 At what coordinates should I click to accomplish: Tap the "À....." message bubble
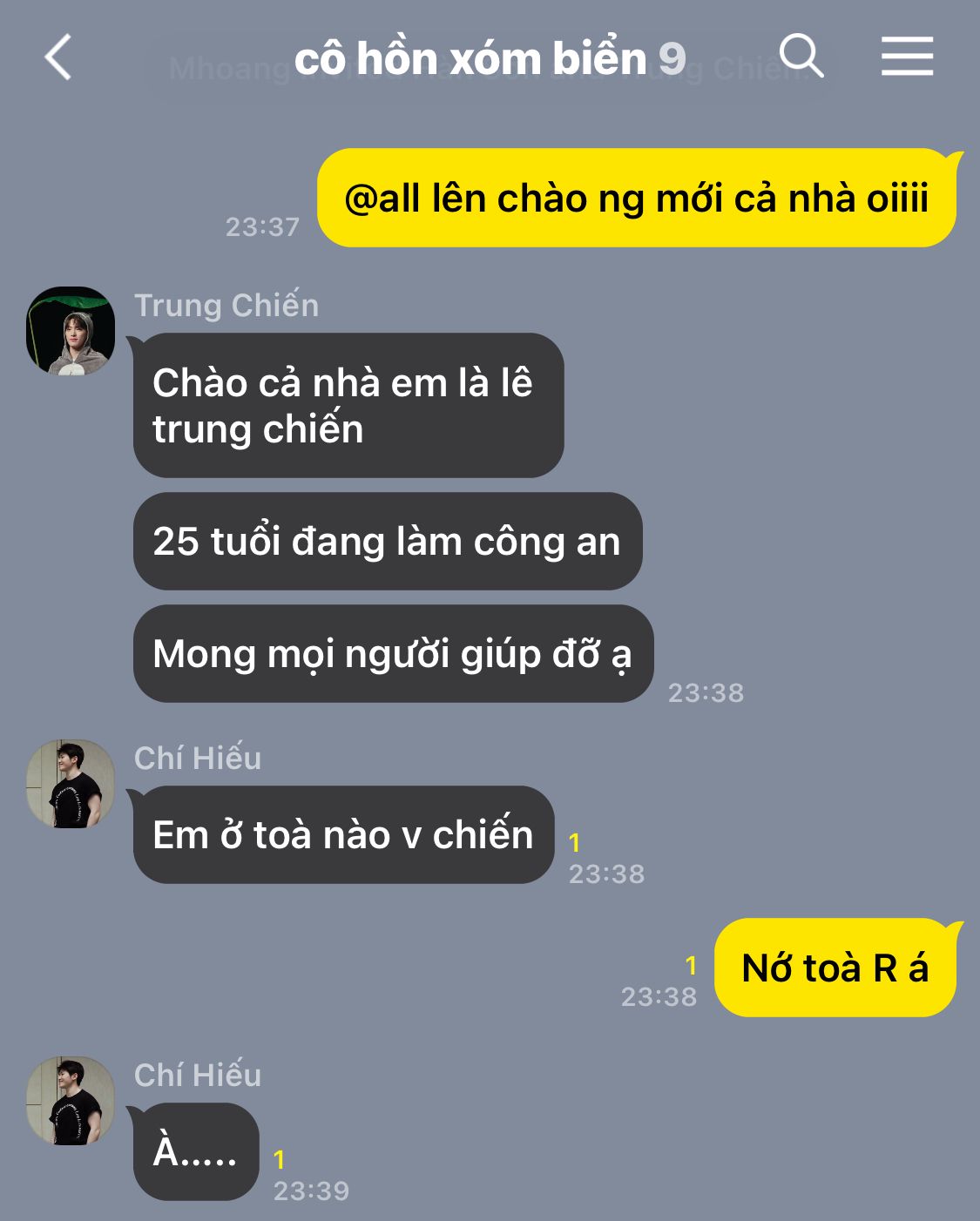tap(196, 1151)
